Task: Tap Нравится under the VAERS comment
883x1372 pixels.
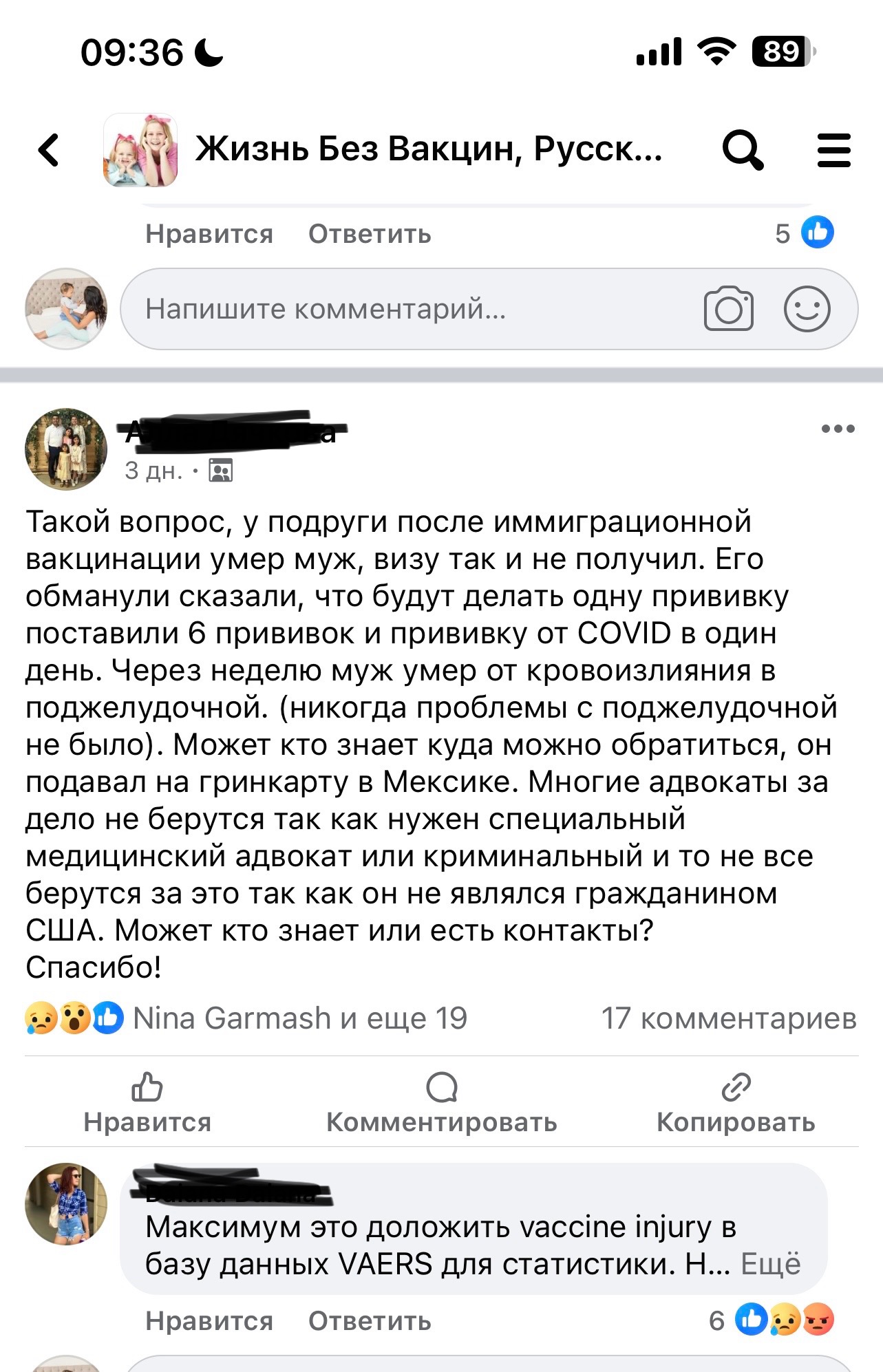Action: (209, 1321)
